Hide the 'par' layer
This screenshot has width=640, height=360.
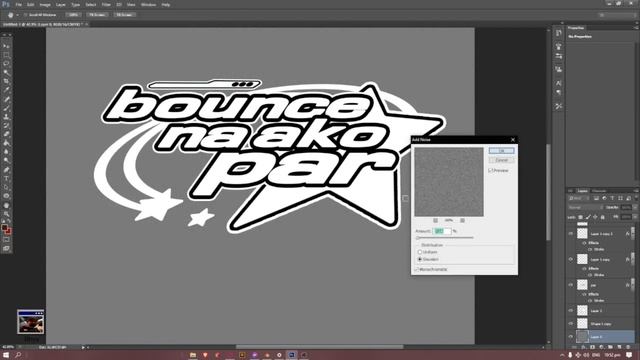coord(571,285)
